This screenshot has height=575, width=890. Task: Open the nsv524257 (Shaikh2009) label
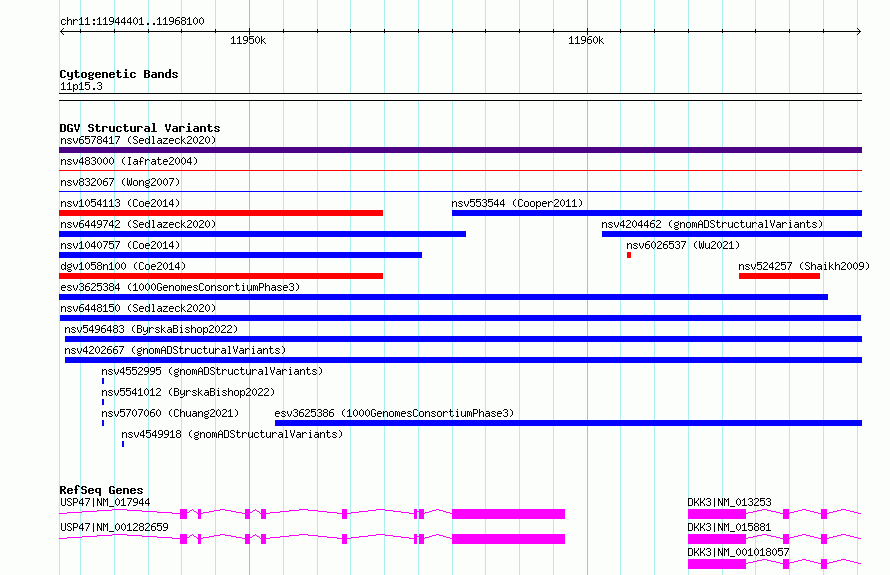click(x=804, y=266)
